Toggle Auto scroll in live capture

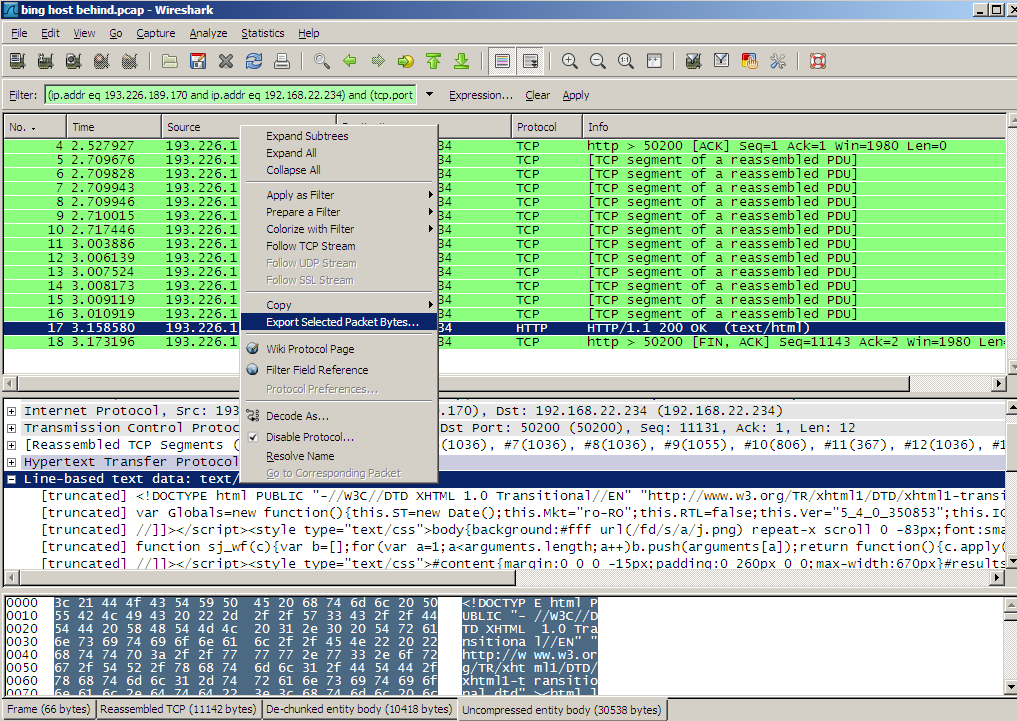coord(530,61)
